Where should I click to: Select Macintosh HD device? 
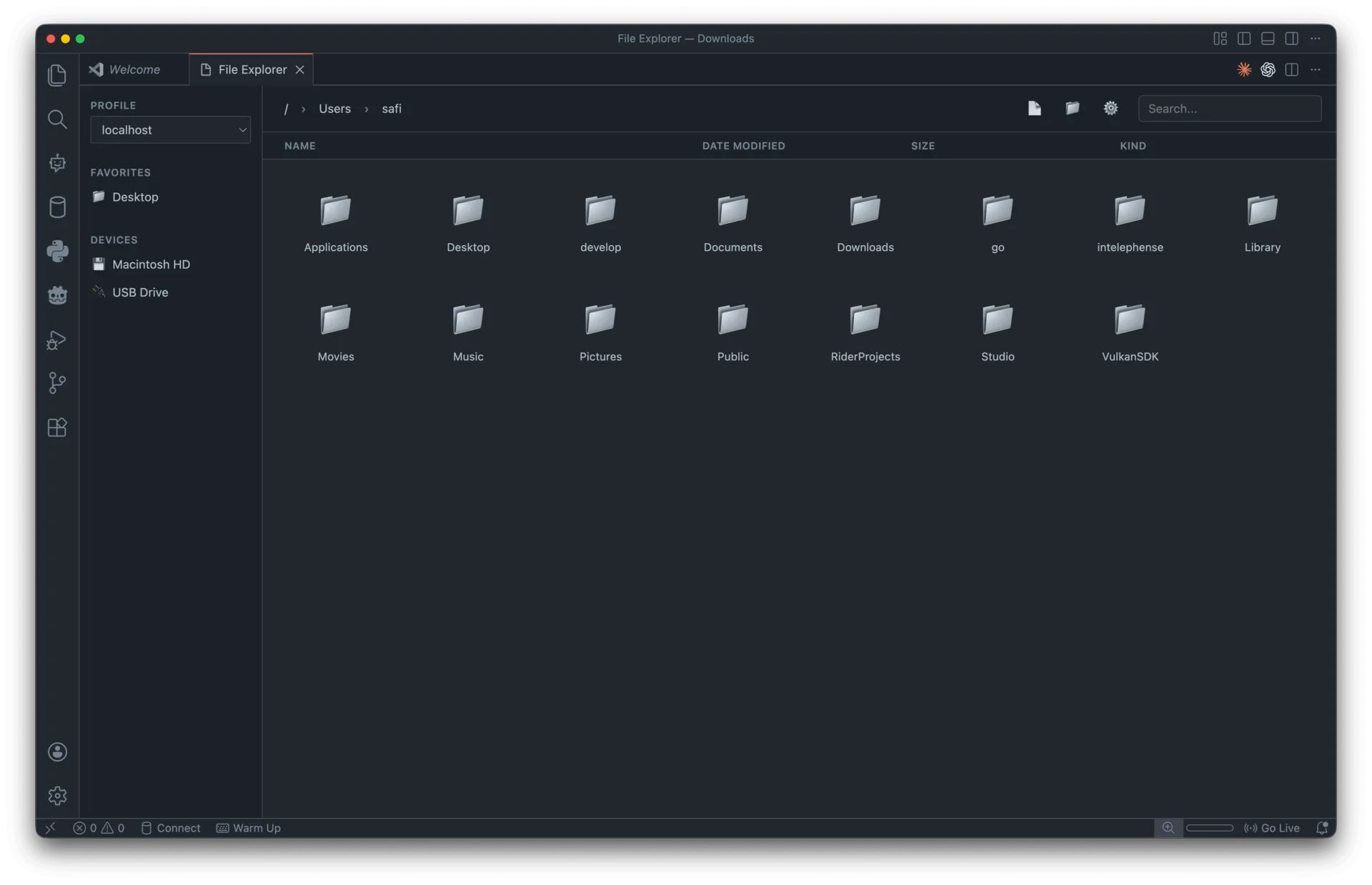click(x=170, y=264)
